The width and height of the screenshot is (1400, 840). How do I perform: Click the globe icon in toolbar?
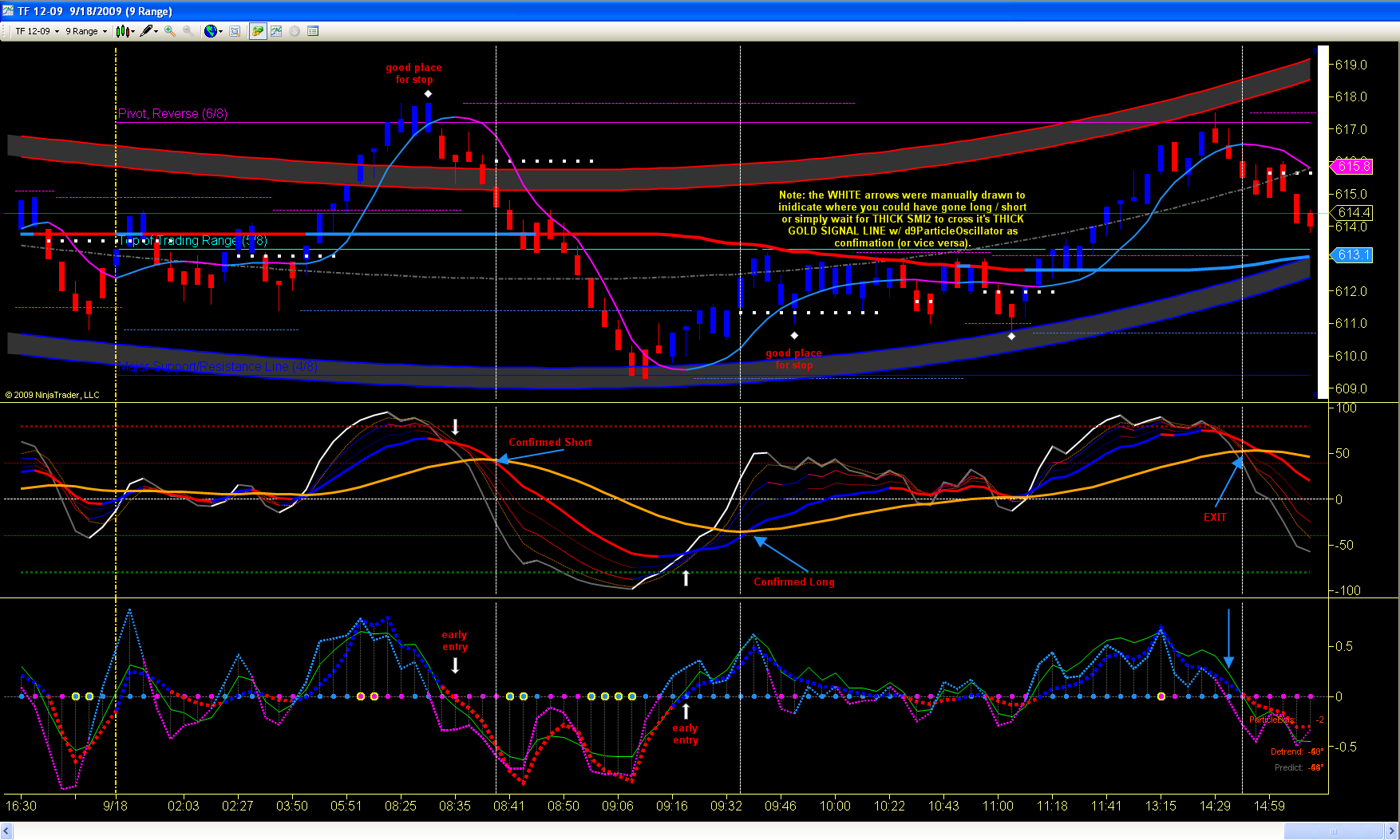click(210, 31)
